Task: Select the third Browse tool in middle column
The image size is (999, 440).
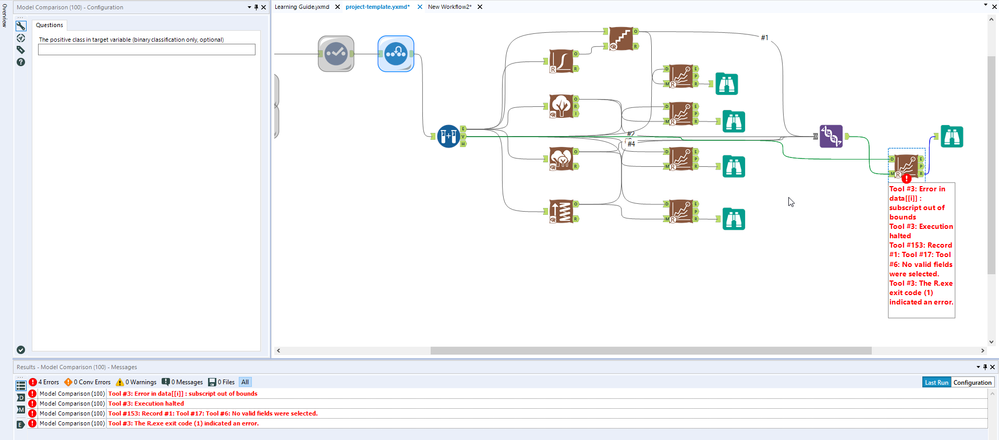Action: click(734, 166)
